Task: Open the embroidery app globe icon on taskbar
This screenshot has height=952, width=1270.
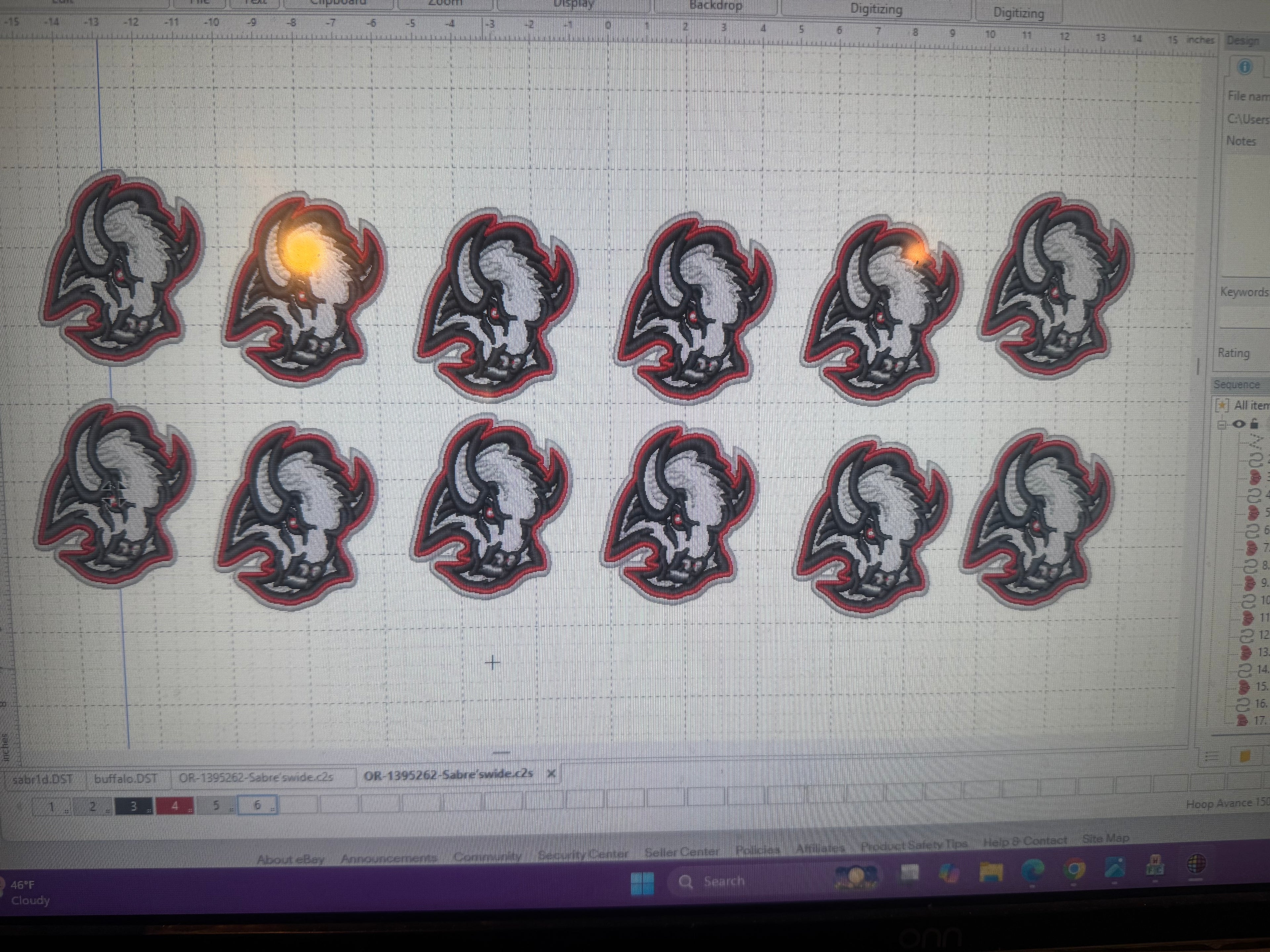Action: pos(1196,864)
